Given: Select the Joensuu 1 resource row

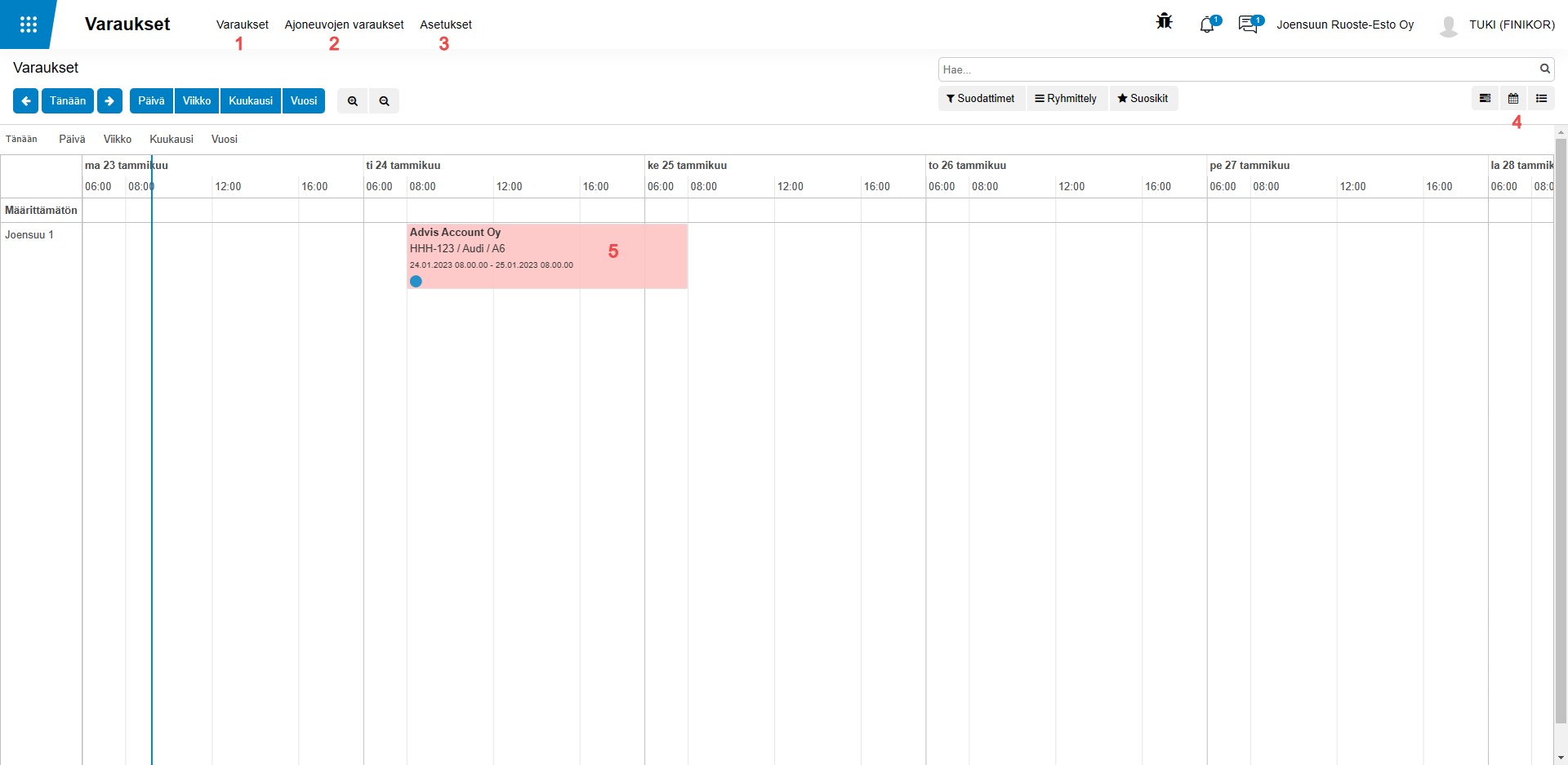Looking at the screenshot, I should 29,234.
